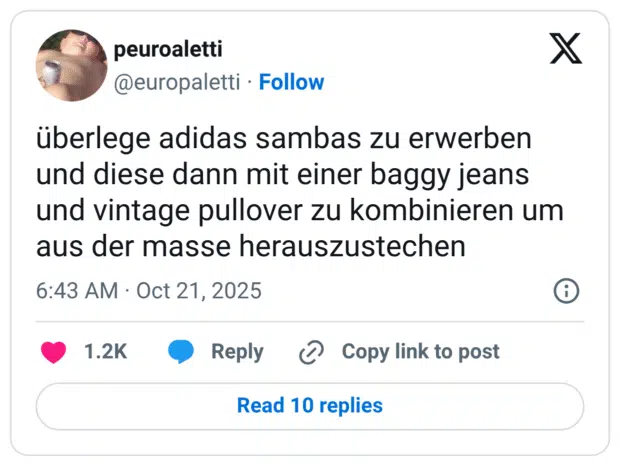Screen dimensions: 620x466
Task: Follow the account via Follow link
Action: (291, 82)
